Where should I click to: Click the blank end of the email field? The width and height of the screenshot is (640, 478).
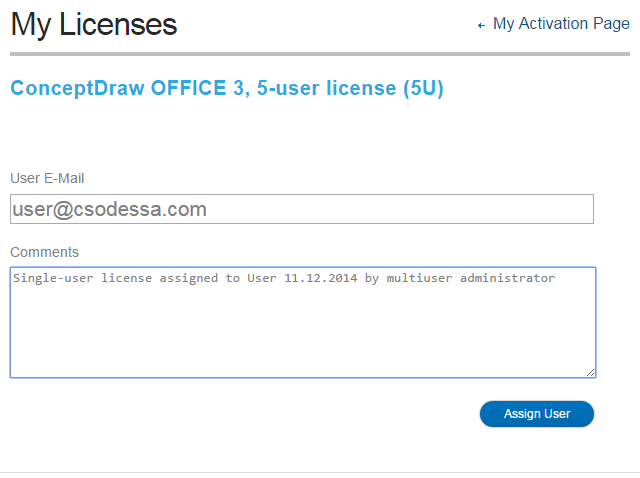(450, 209)
